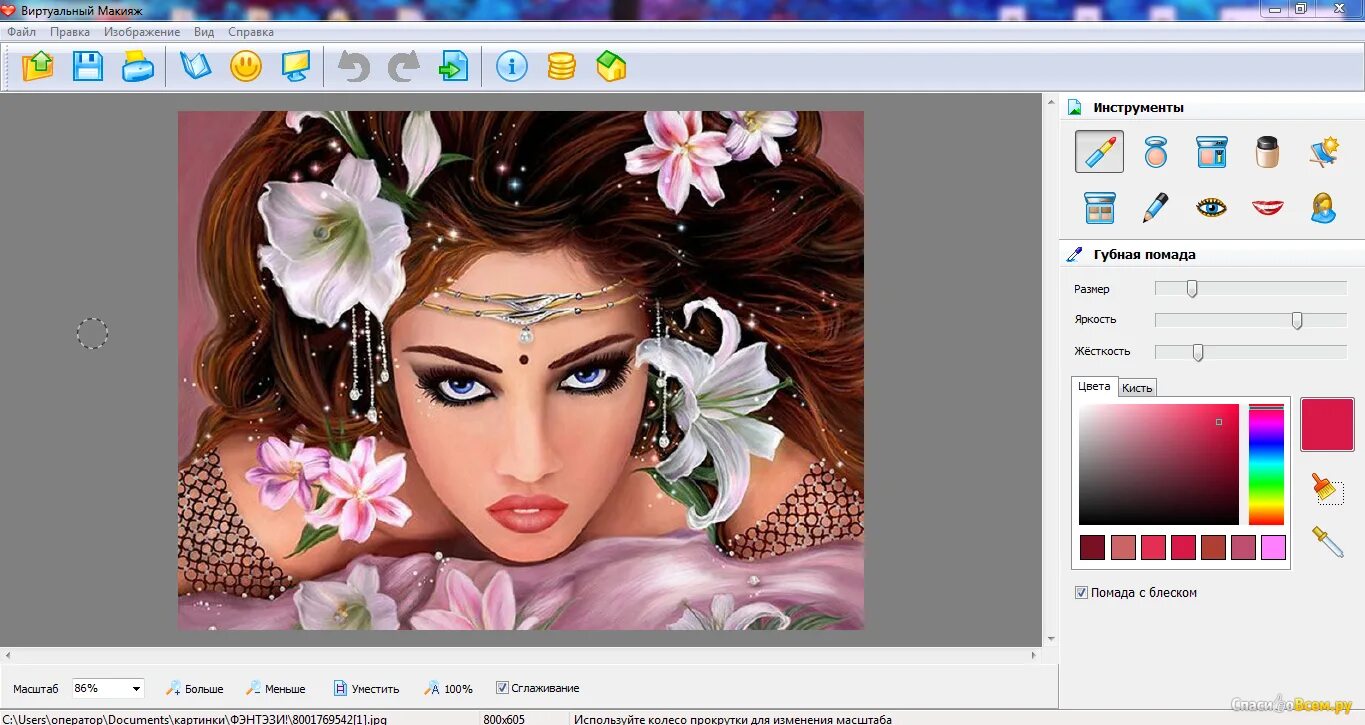Save the image with the blue floppy disk icon

pos(88,66)
